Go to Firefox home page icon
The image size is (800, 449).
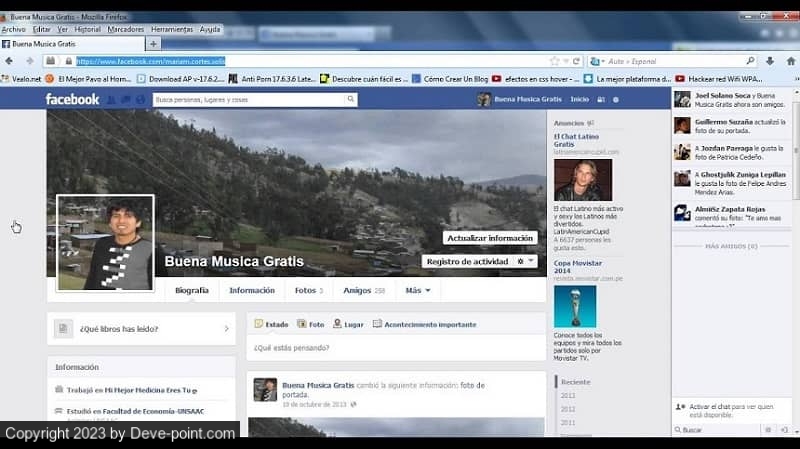tap(791, 61)
